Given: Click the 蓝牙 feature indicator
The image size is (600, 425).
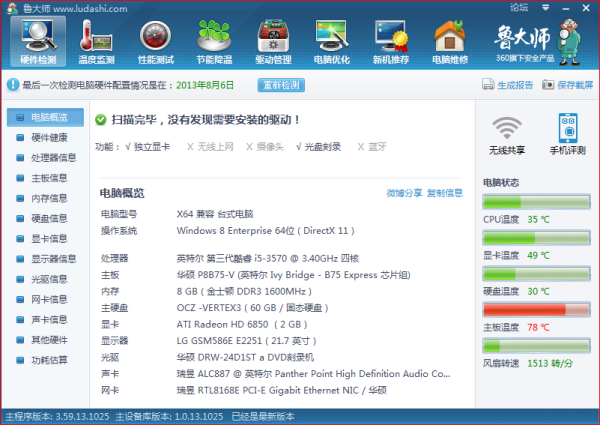Looking at the screenshot, I should [x=372, y=147].
